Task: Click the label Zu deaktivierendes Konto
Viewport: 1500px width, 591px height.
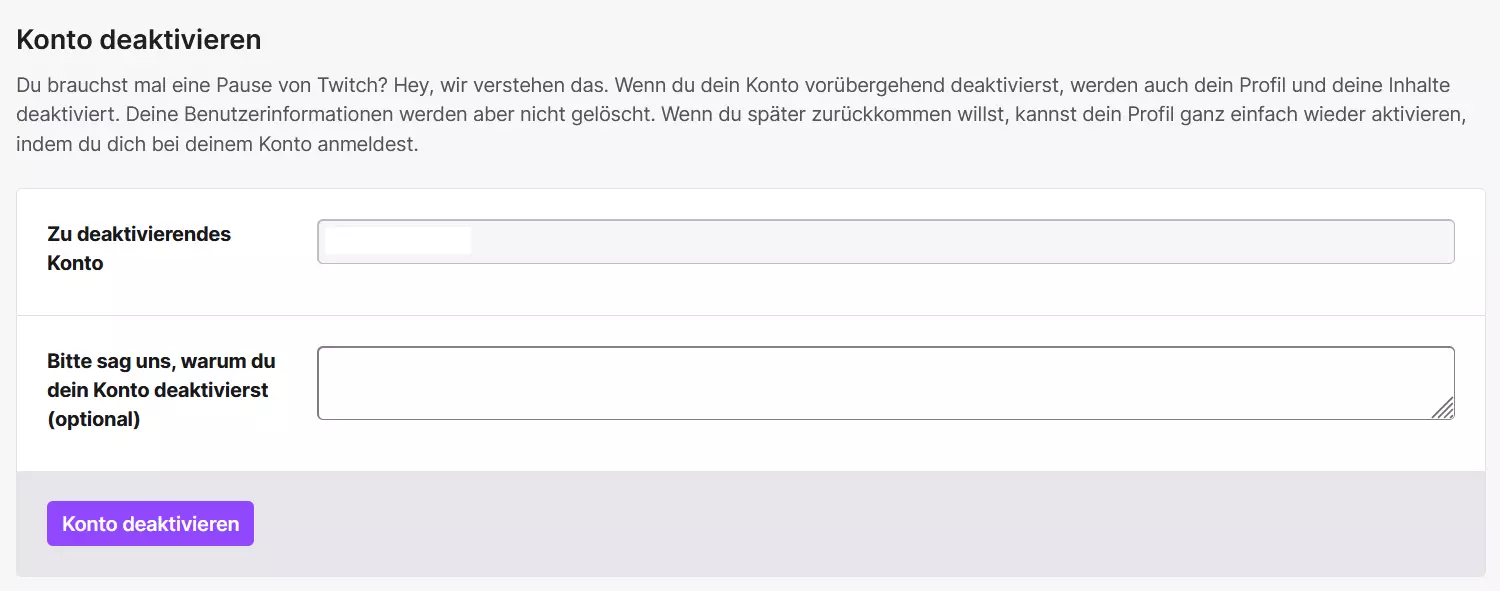Action: (x=139, y=248)
